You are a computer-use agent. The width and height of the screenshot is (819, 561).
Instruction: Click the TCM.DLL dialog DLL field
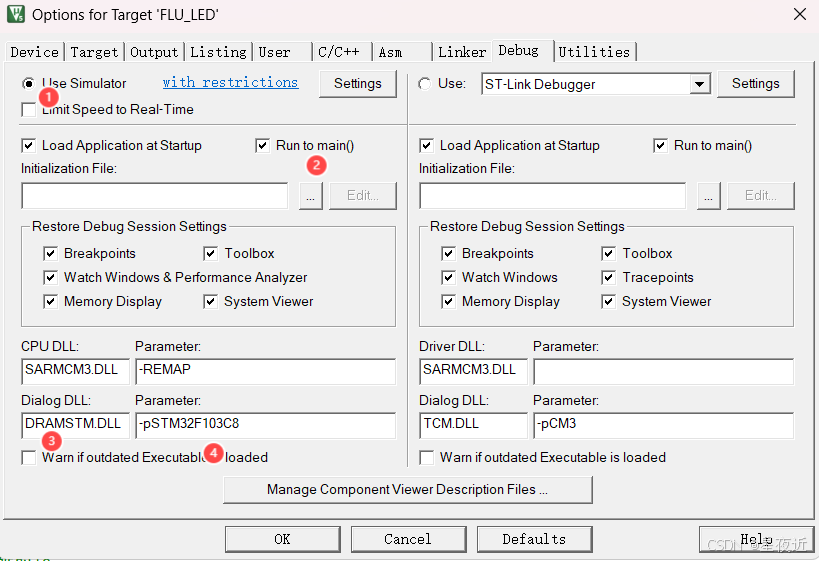point(473,425)
